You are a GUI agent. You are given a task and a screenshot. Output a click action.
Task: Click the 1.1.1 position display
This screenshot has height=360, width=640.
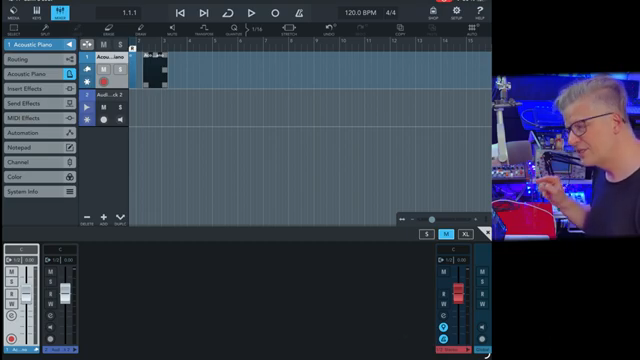[x=118, y=13]
